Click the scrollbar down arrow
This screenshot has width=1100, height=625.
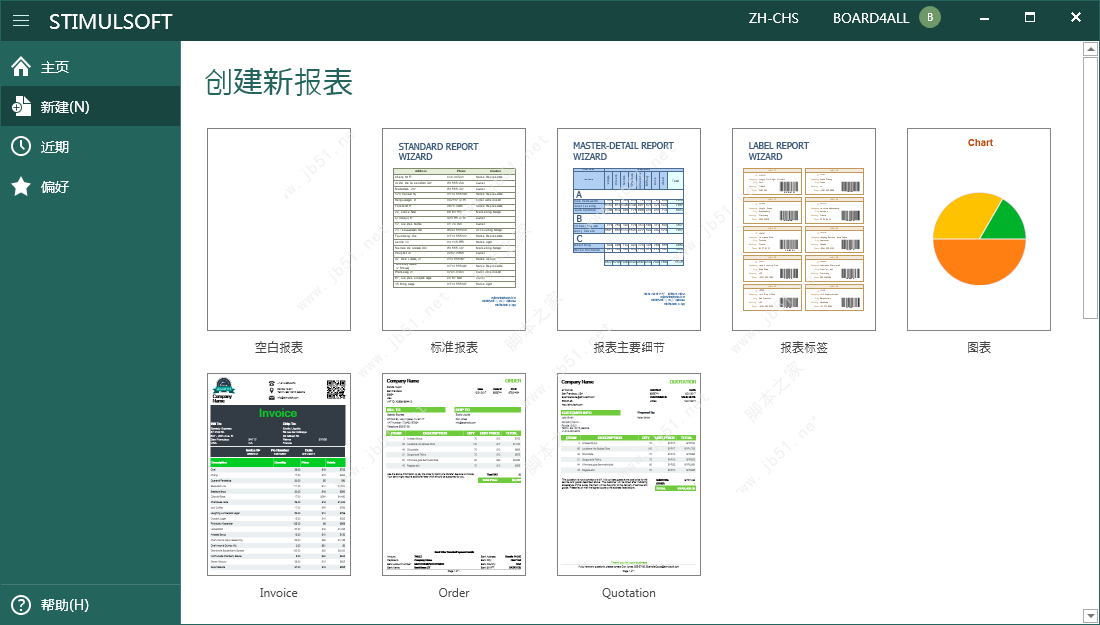(1091, 616)
